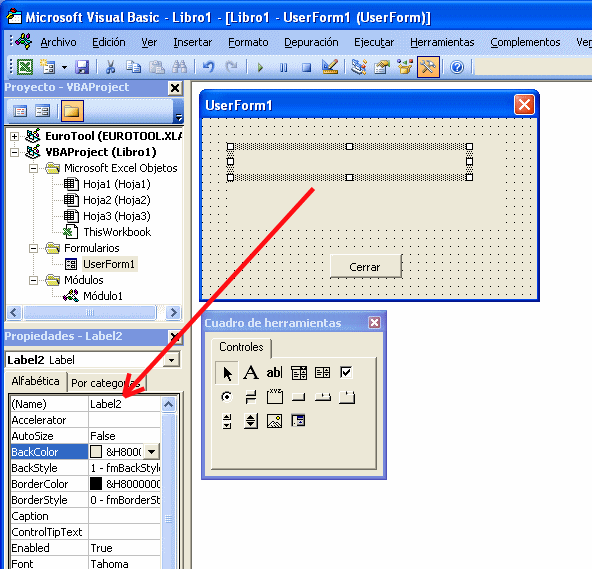
Task: Open the Insert UserForm dropdown arrow
Action: pos(64,68)
